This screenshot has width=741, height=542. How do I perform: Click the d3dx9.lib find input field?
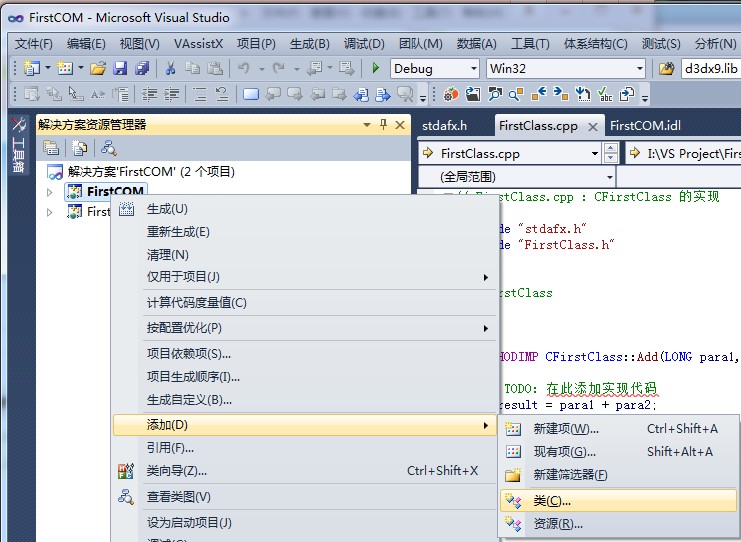[711, 69]
